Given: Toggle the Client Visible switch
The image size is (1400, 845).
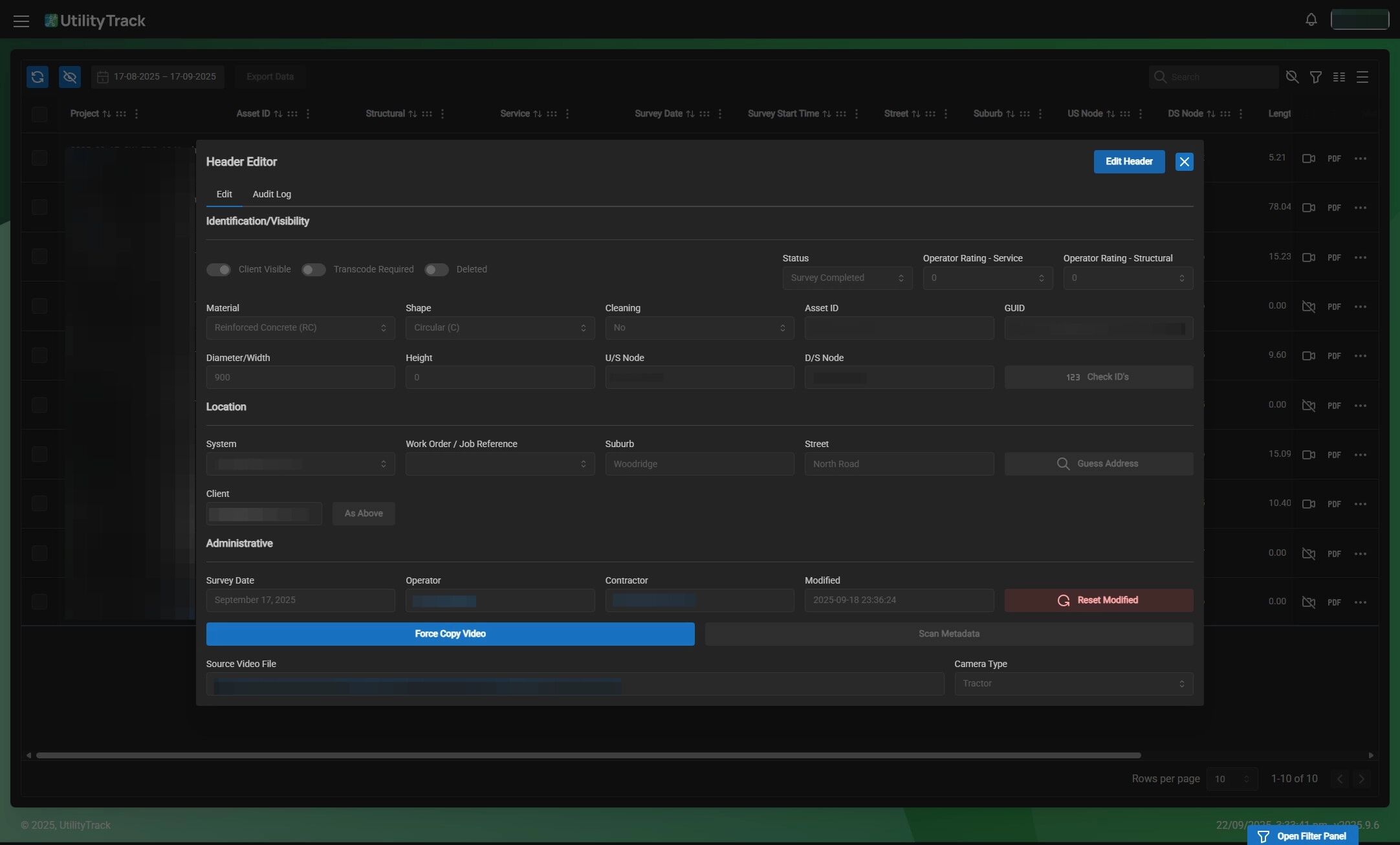Looking at the screenshot, I should 219,269.
